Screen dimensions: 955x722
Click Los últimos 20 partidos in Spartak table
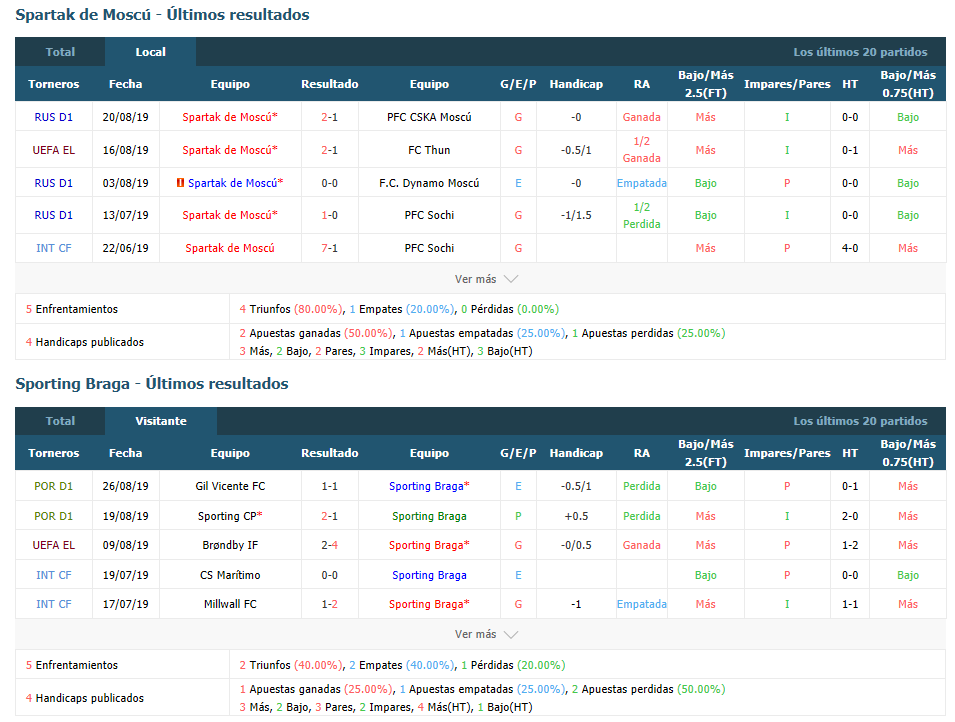[x=860, y=52]
